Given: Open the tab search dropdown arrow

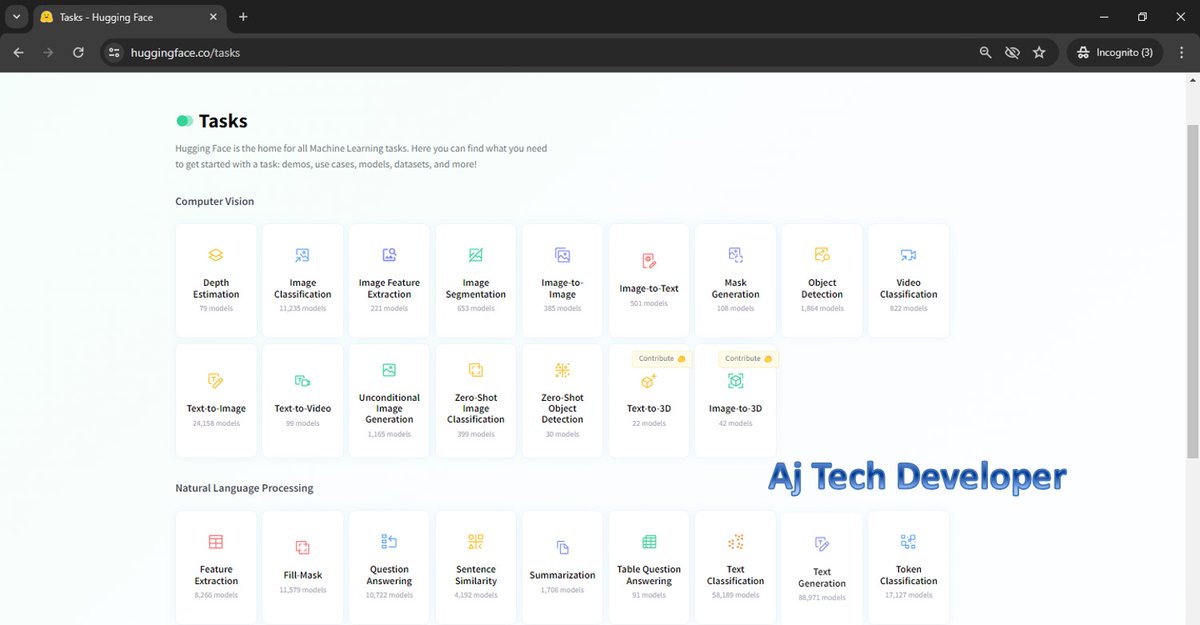Looking at the screenshot, I should [x=15, y=16].
